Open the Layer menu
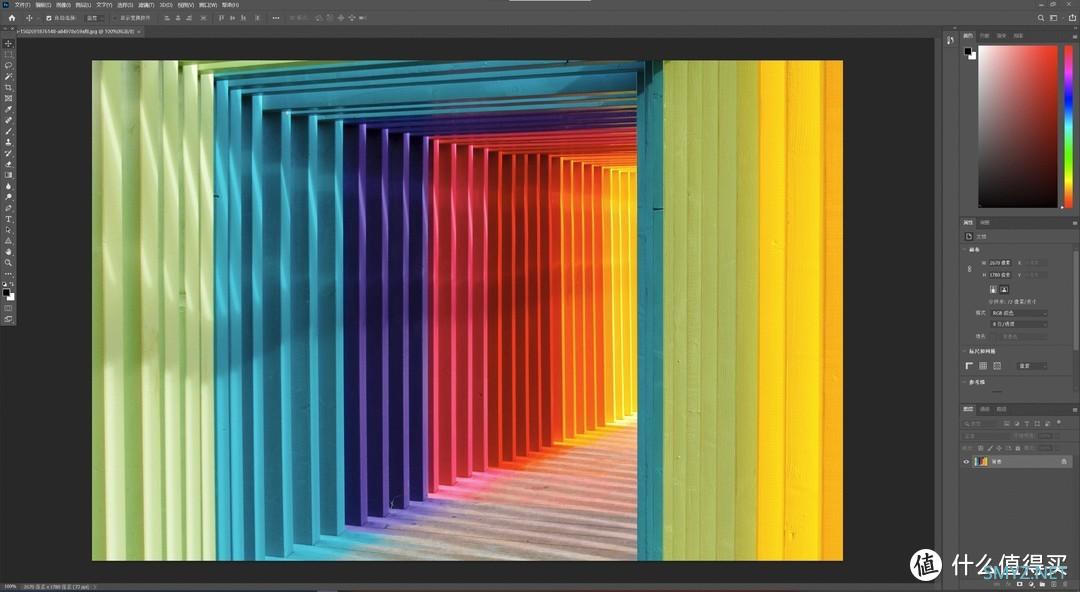The height and width of the screenshot is (592, 1080). [83, 5]
